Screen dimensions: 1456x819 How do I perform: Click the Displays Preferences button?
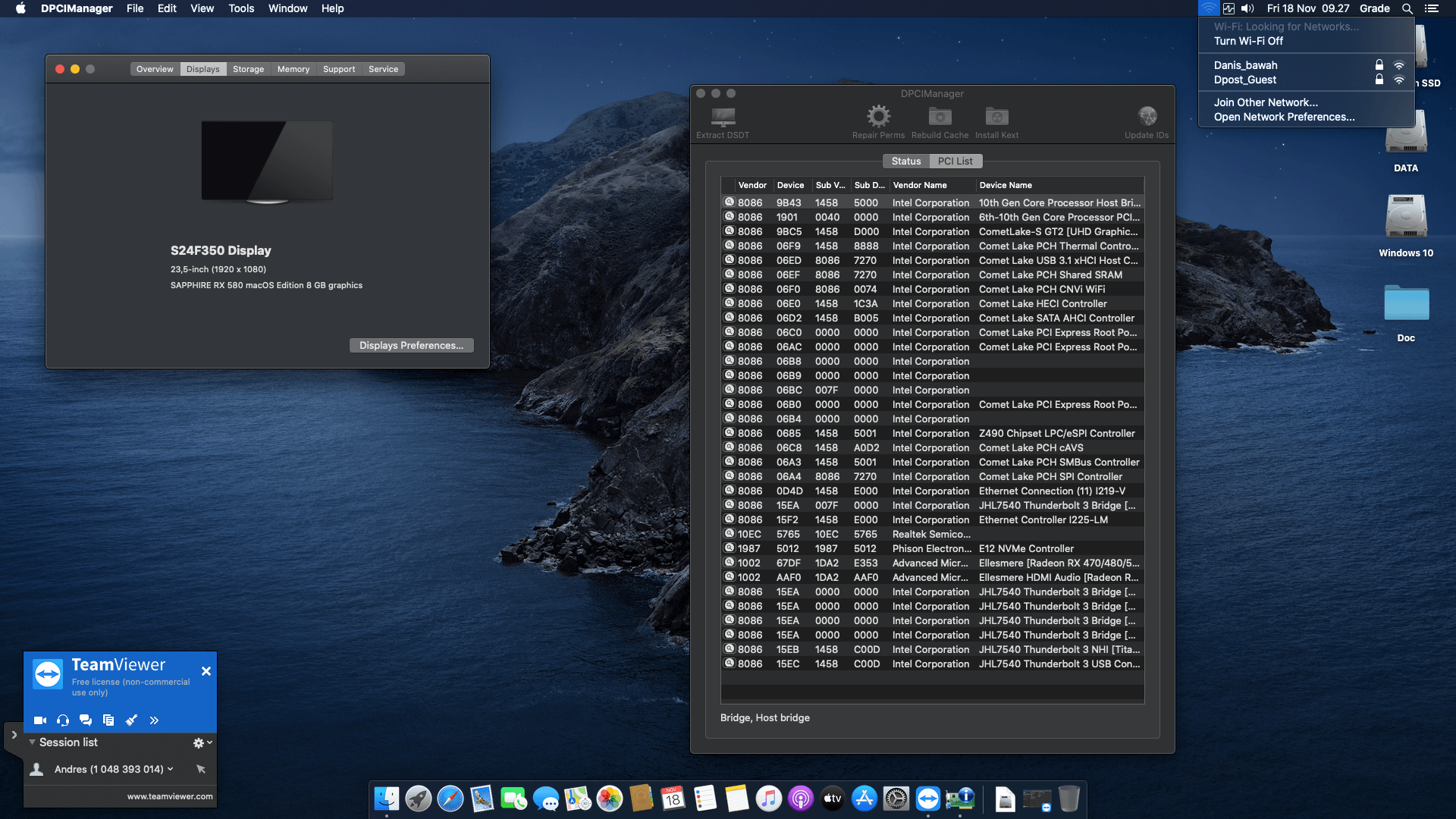[x=411, y=345]
